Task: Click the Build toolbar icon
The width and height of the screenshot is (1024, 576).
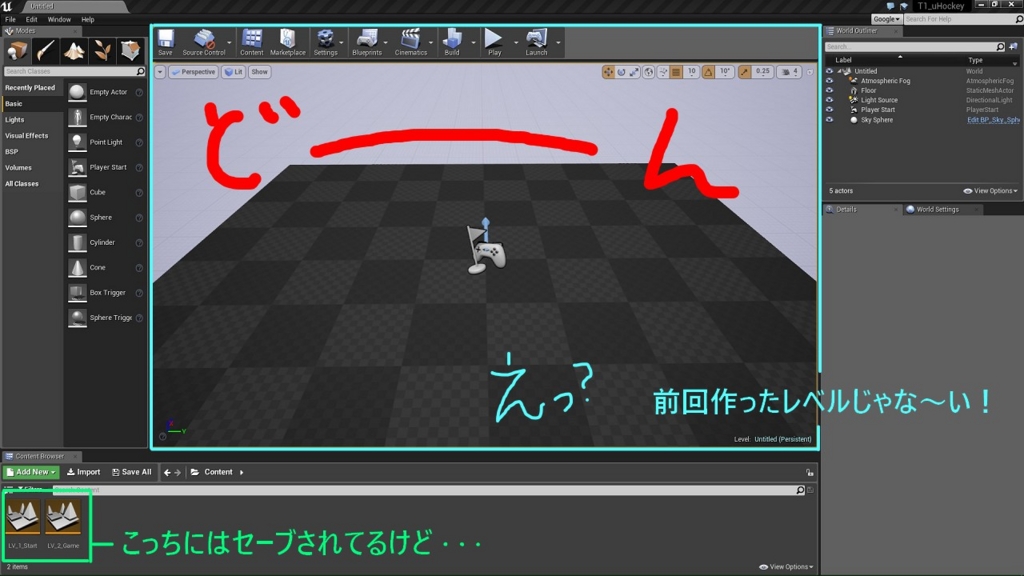Action: coord(452,42)
